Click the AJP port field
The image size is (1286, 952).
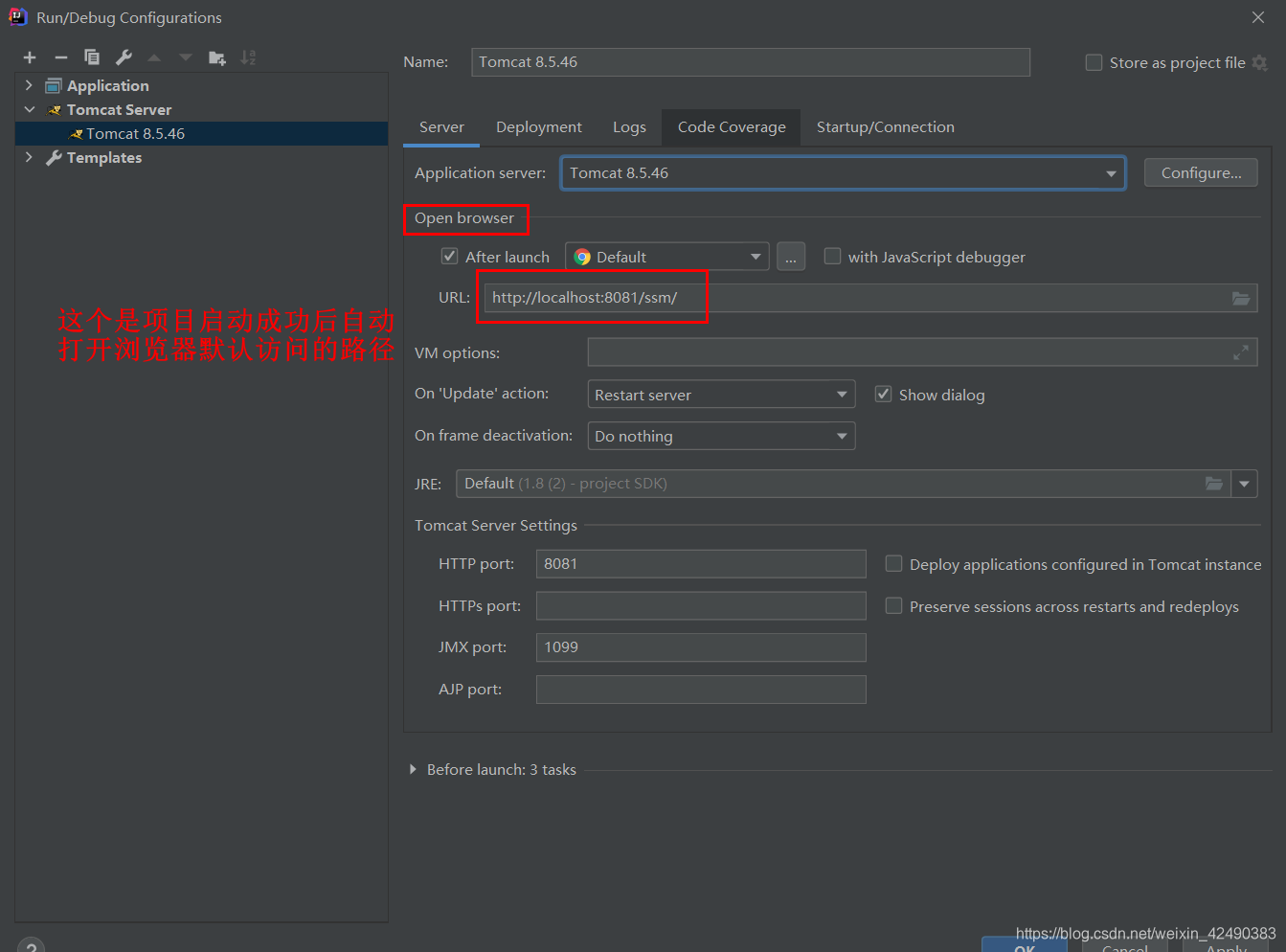[x=701, y=690]
